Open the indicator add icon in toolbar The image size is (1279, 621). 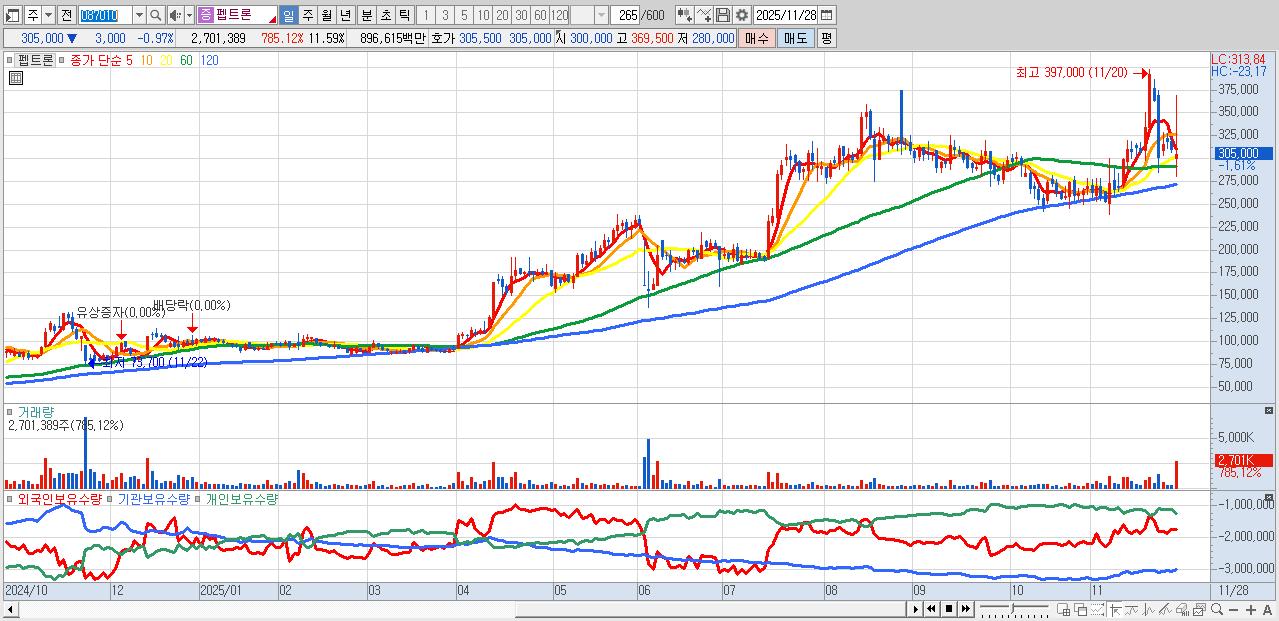click(x=684, y=15)
